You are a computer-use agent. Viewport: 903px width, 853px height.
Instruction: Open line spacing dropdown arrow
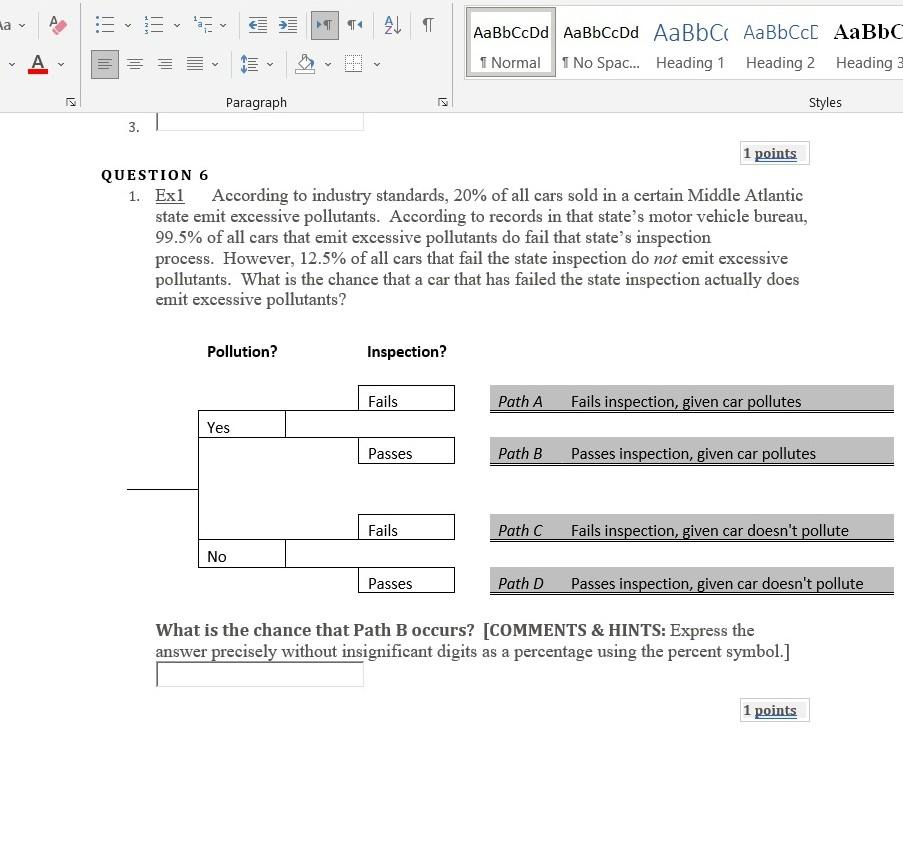(270, 65)
